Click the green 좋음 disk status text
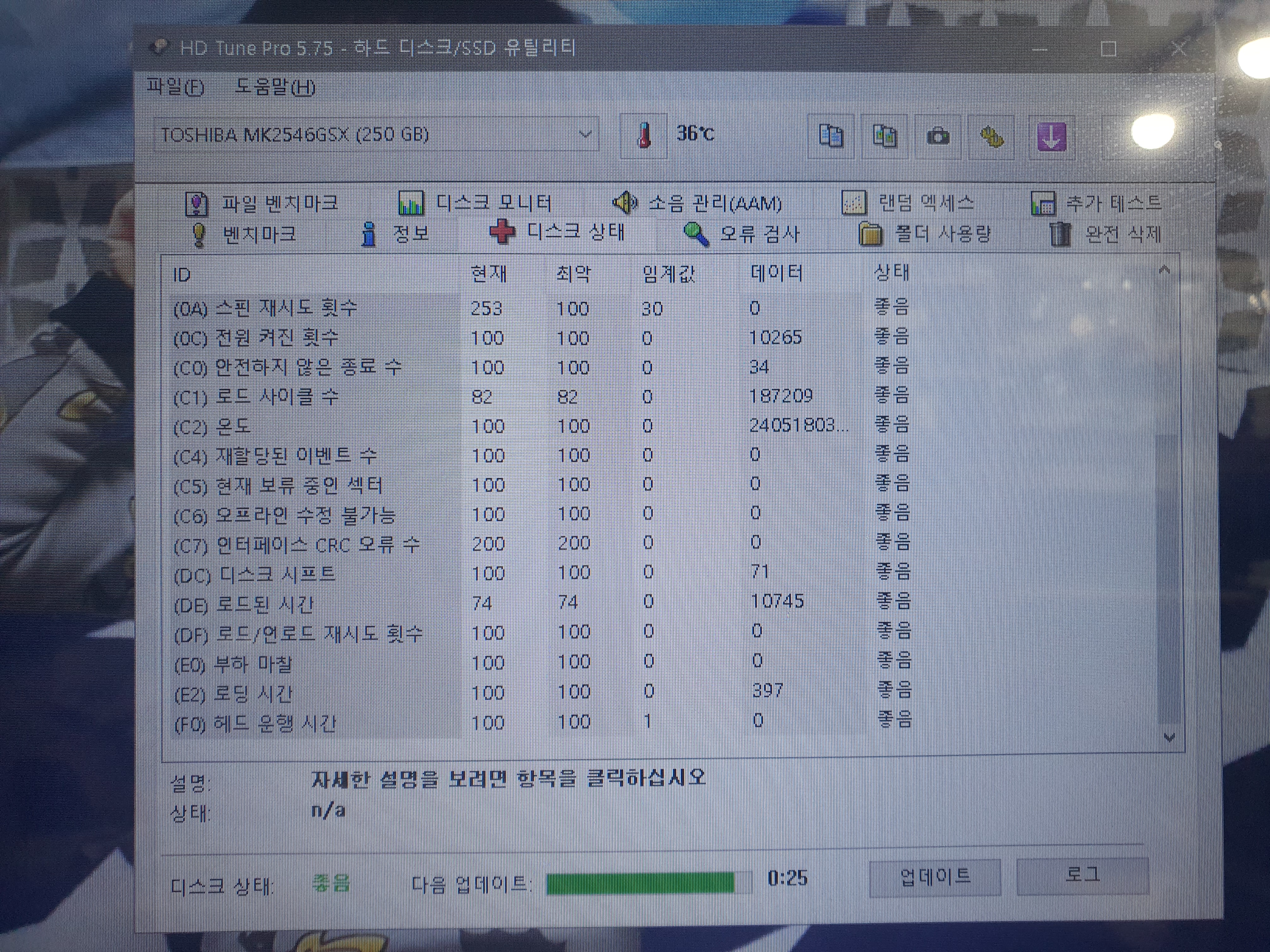 click(x=331, y=882)
